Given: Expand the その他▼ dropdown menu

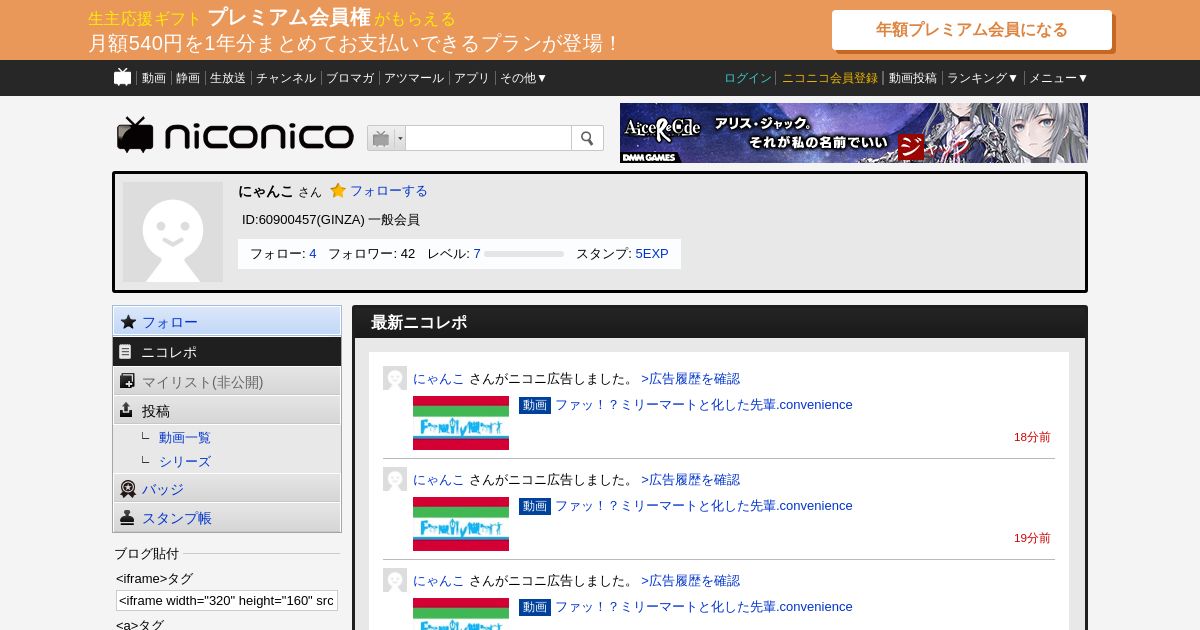Looking at the screenshot, I should tap(524, 78).
